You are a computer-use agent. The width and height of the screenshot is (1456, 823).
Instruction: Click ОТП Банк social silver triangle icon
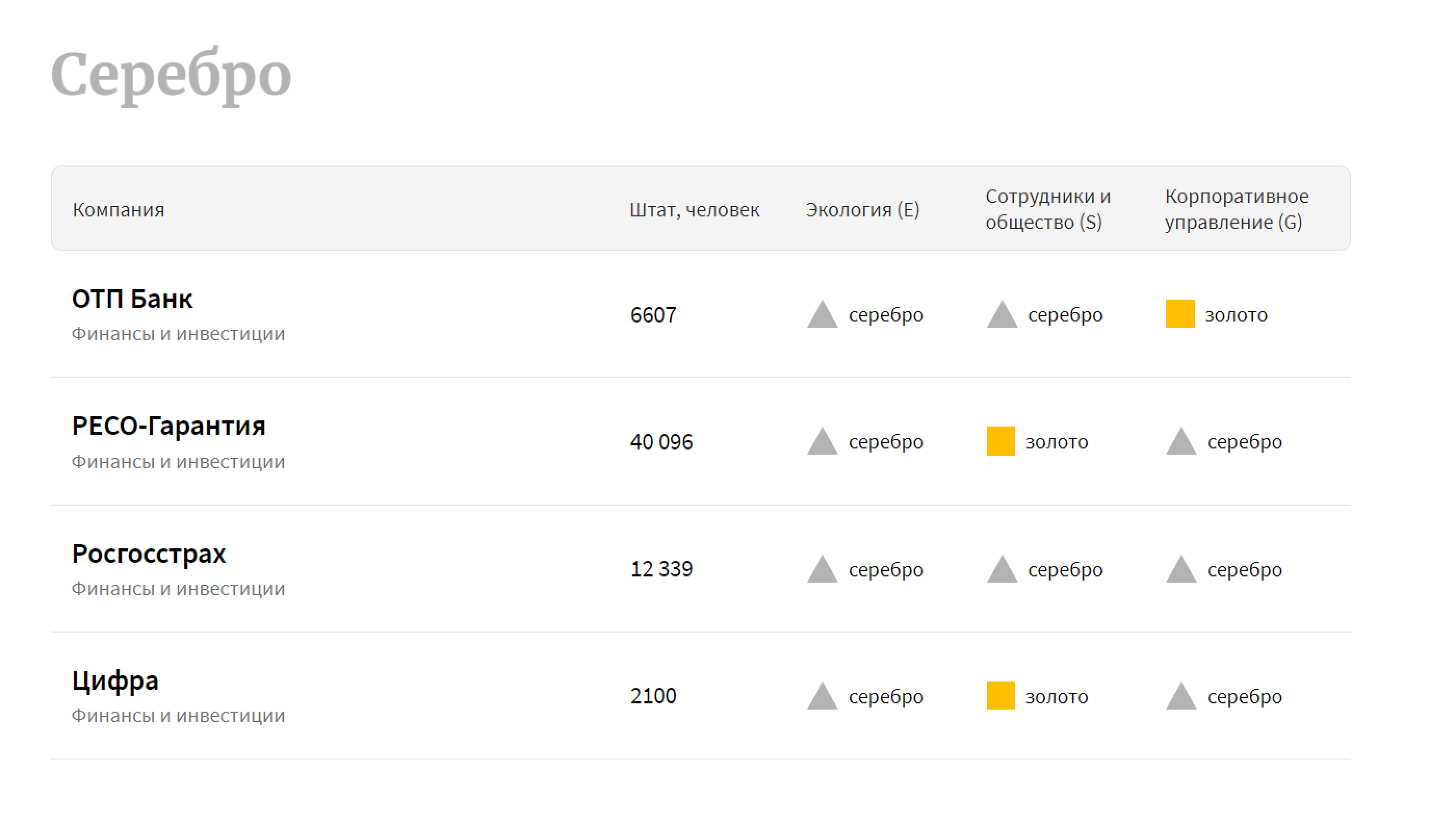click(x=1002, y=316)
